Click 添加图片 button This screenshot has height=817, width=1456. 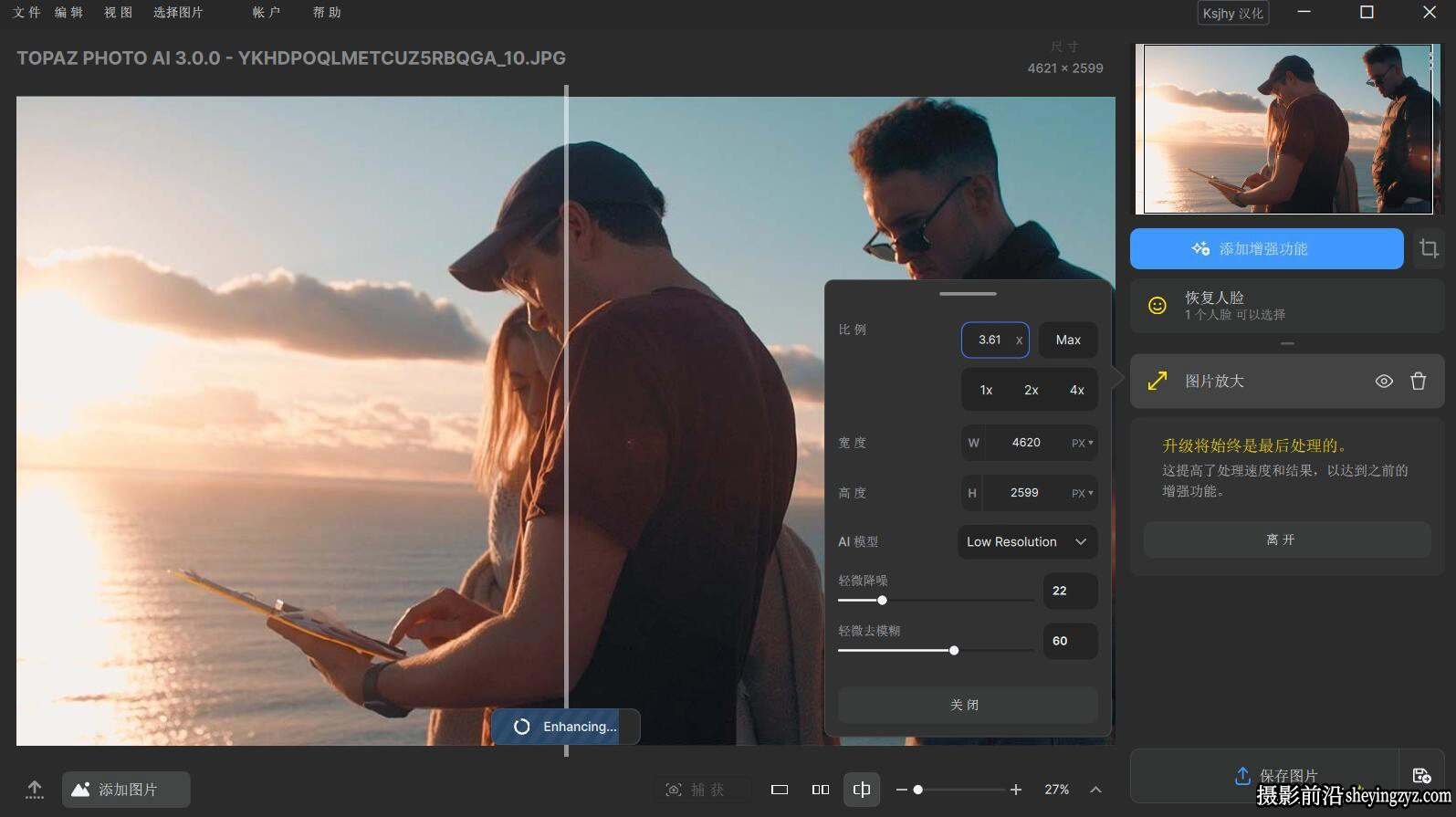point(126,790)
